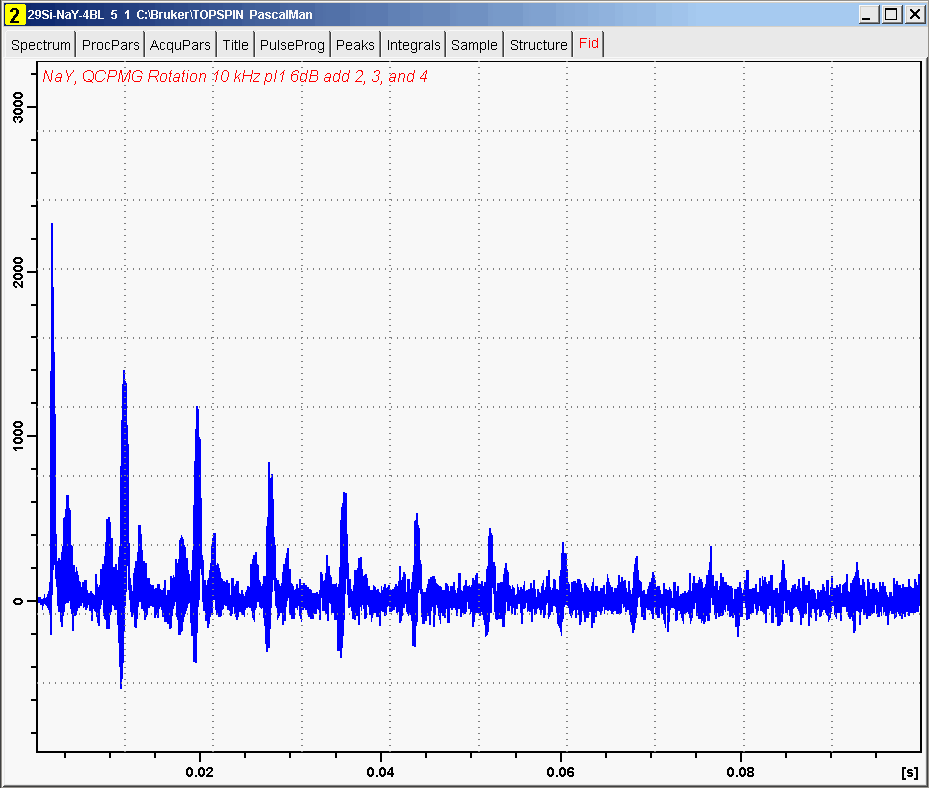Maximize the data window
Screen dimensions: 929x788
point(891,15)
